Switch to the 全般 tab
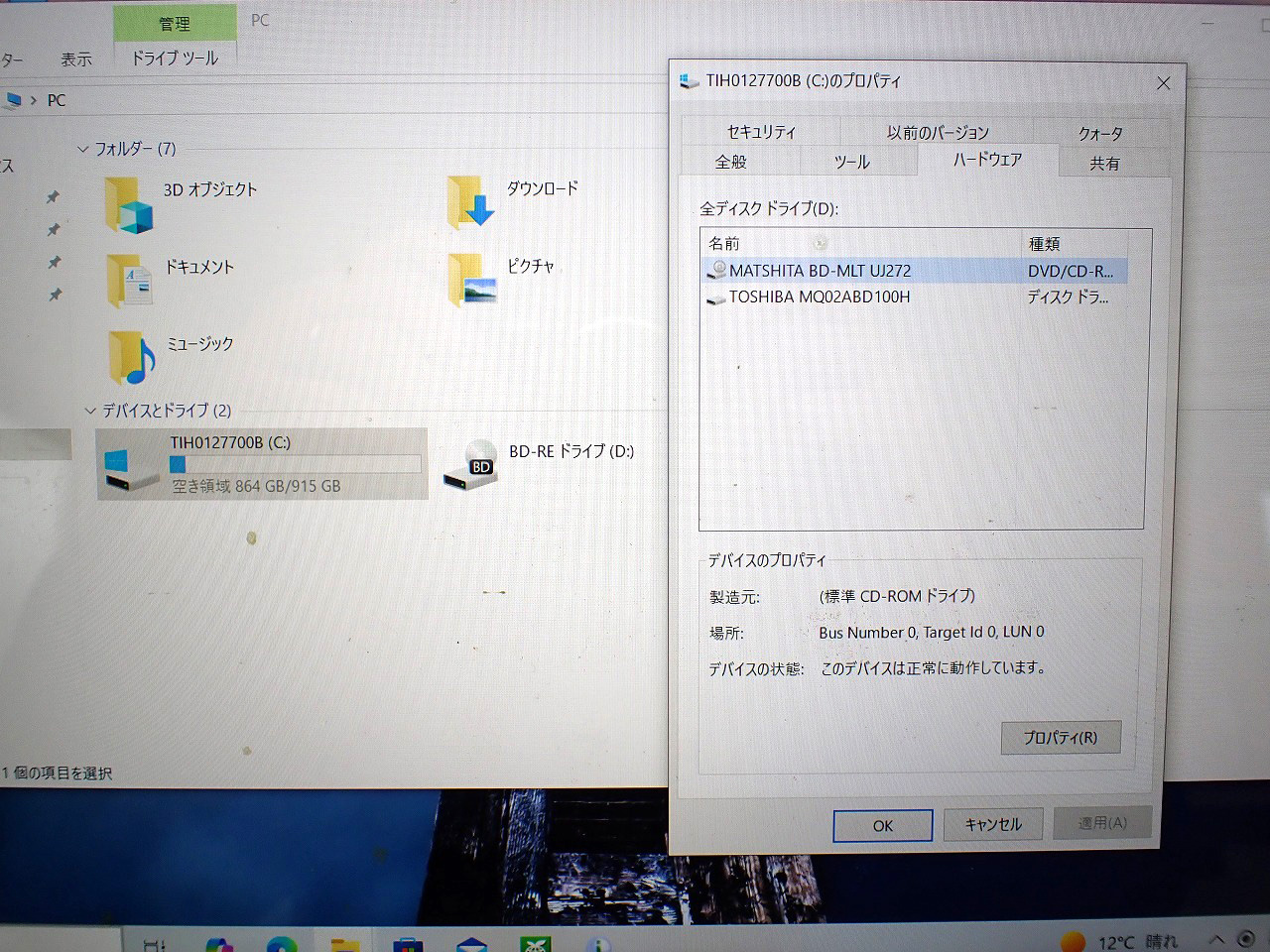This screenshot has width=1270, height=952. (x=731, y=162)
